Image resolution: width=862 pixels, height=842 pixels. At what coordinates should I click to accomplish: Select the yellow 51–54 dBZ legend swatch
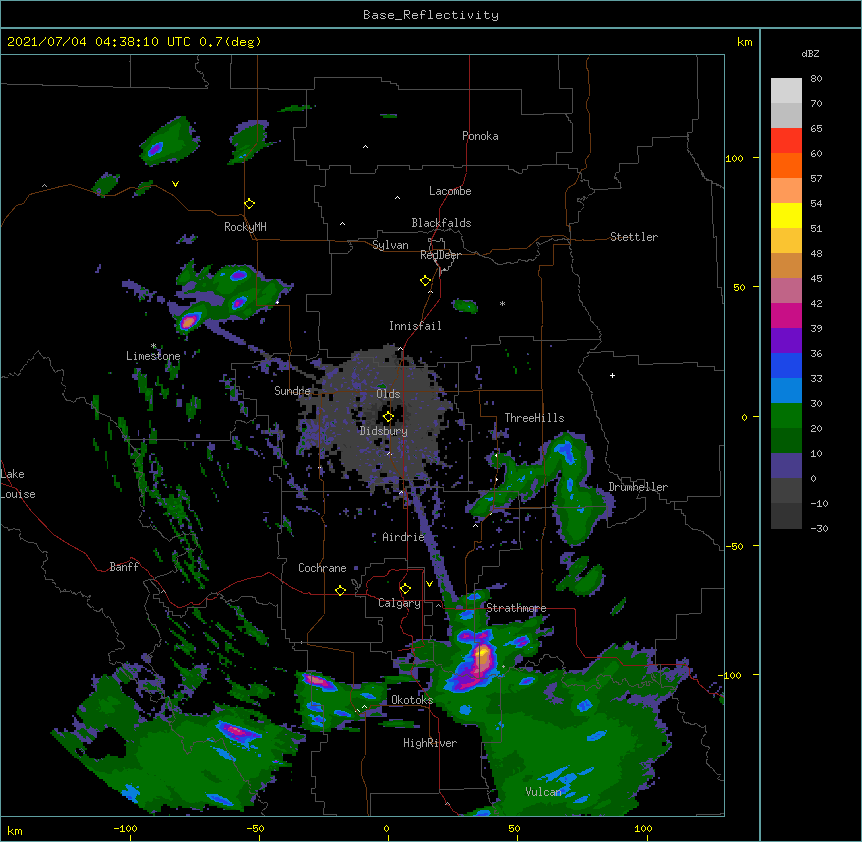coord(786,215)
